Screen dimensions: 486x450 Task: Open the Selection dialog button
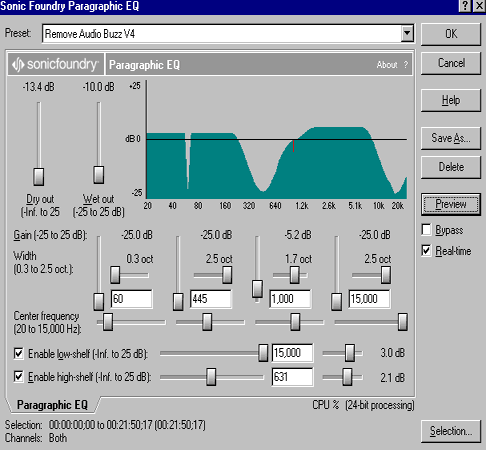coord(451,431)
